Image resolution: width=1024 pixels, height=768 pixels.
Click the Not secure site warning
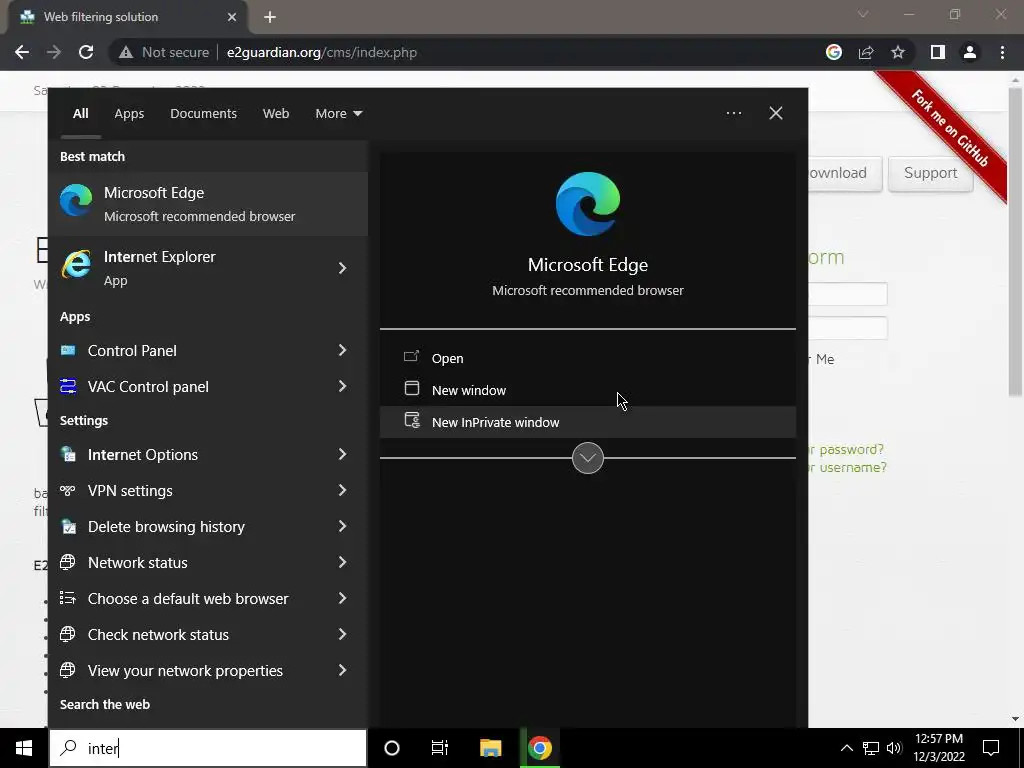(164, 52)
